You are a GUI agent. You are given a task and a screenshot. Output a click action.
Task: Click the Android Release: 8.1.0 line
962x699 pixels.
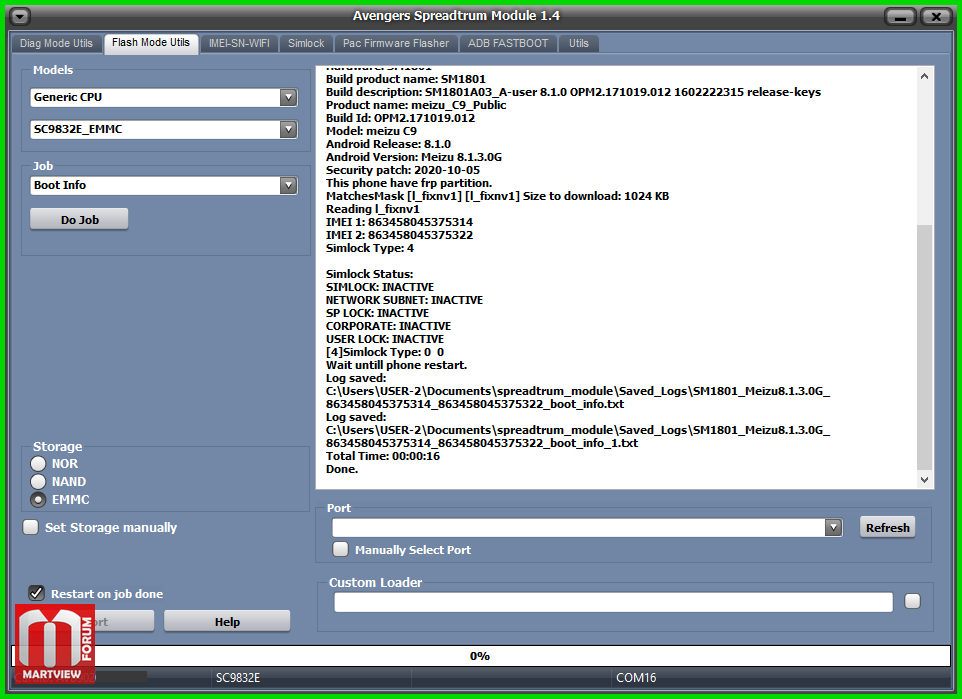pos(388,144)
